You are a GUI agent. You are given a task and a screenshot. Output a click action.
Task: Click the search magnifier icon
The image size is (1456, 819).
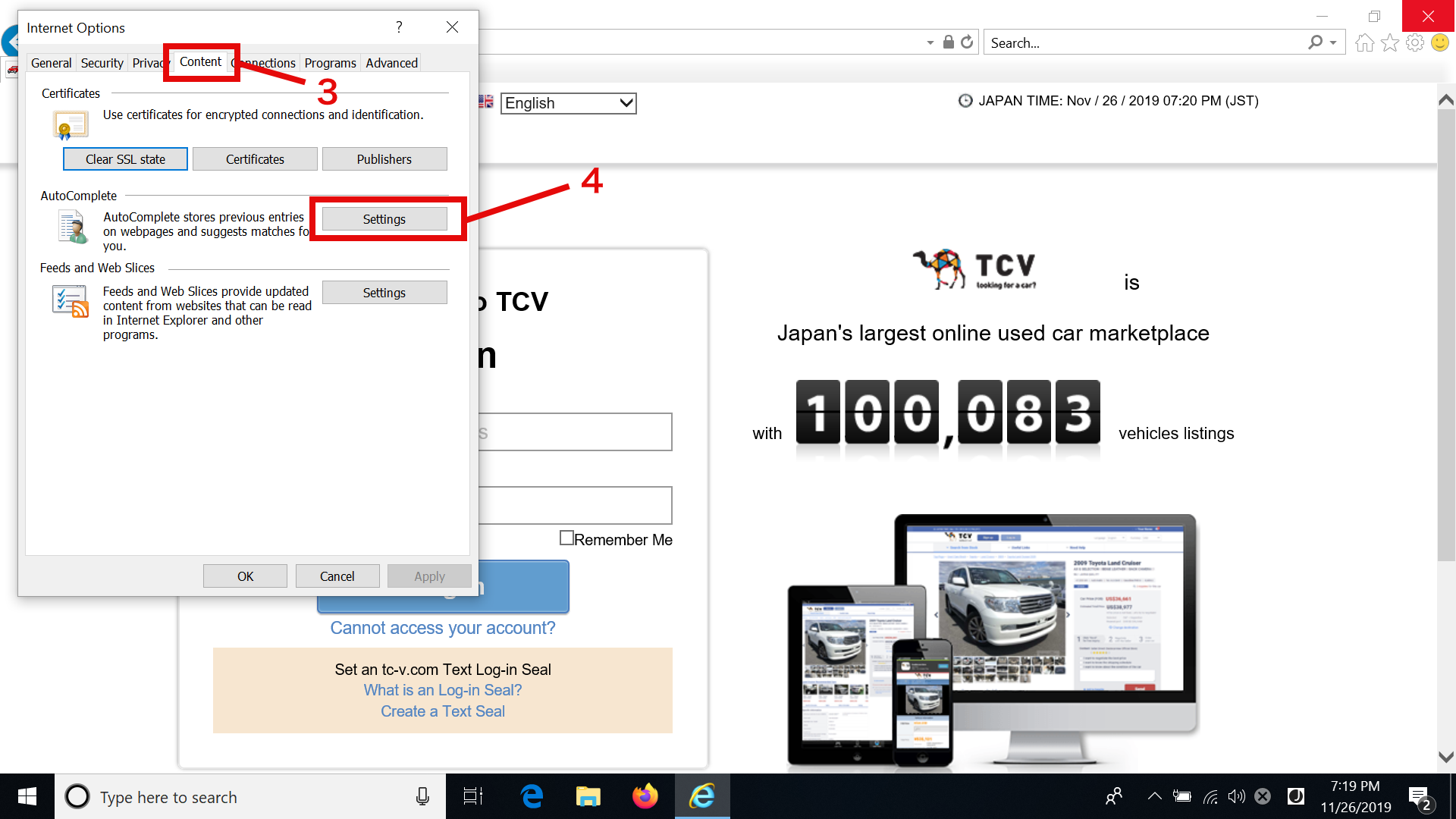click(1315, 42)
